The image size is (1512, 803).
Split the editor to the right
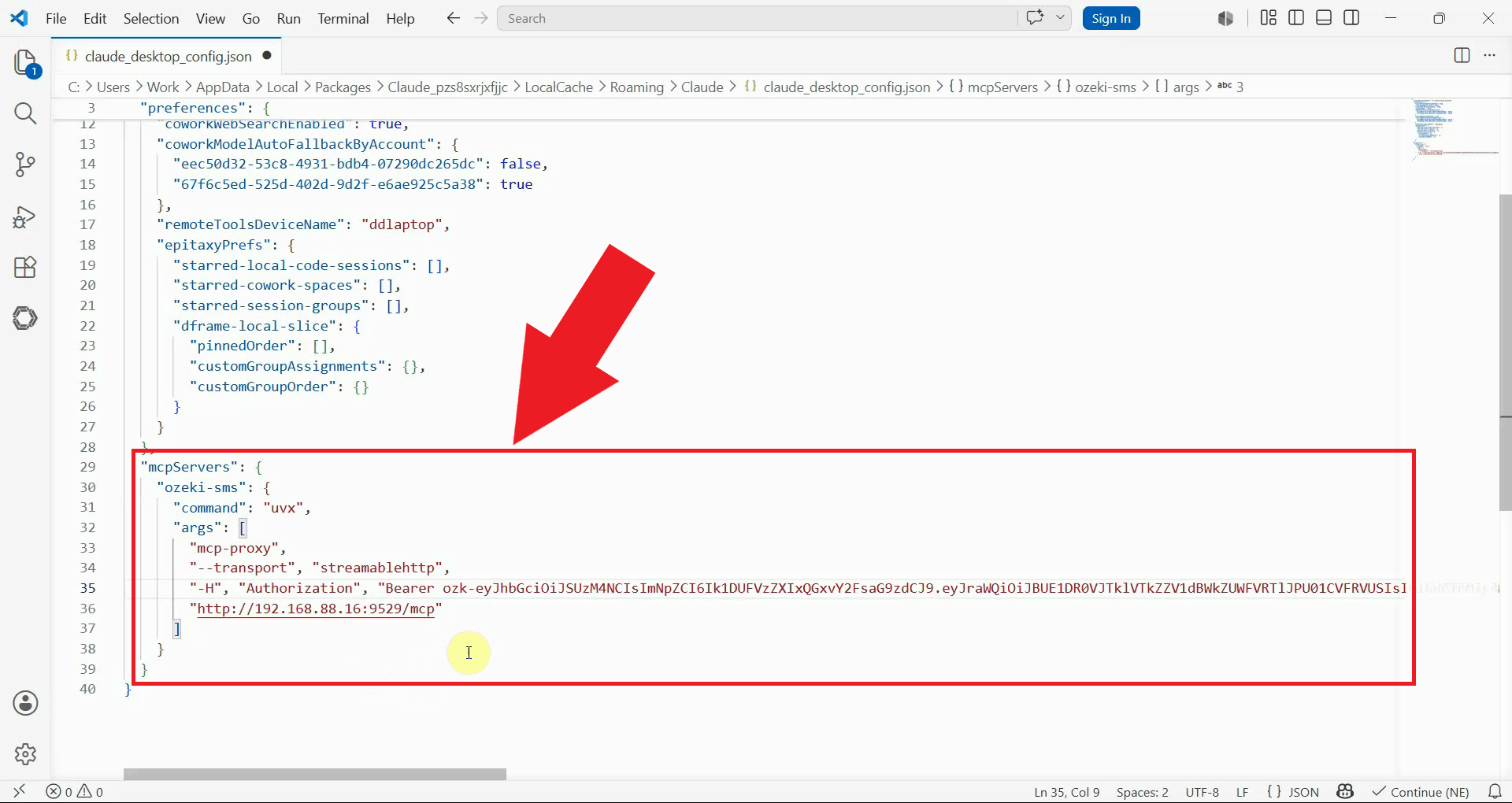click(1462, 55)
